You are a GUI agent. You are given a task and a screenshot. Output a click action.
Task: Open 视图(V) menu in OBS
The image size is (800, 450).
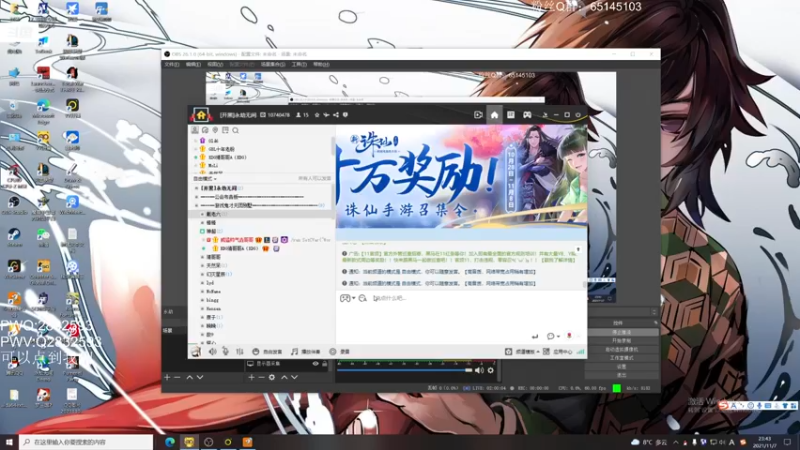coord(215,65)
